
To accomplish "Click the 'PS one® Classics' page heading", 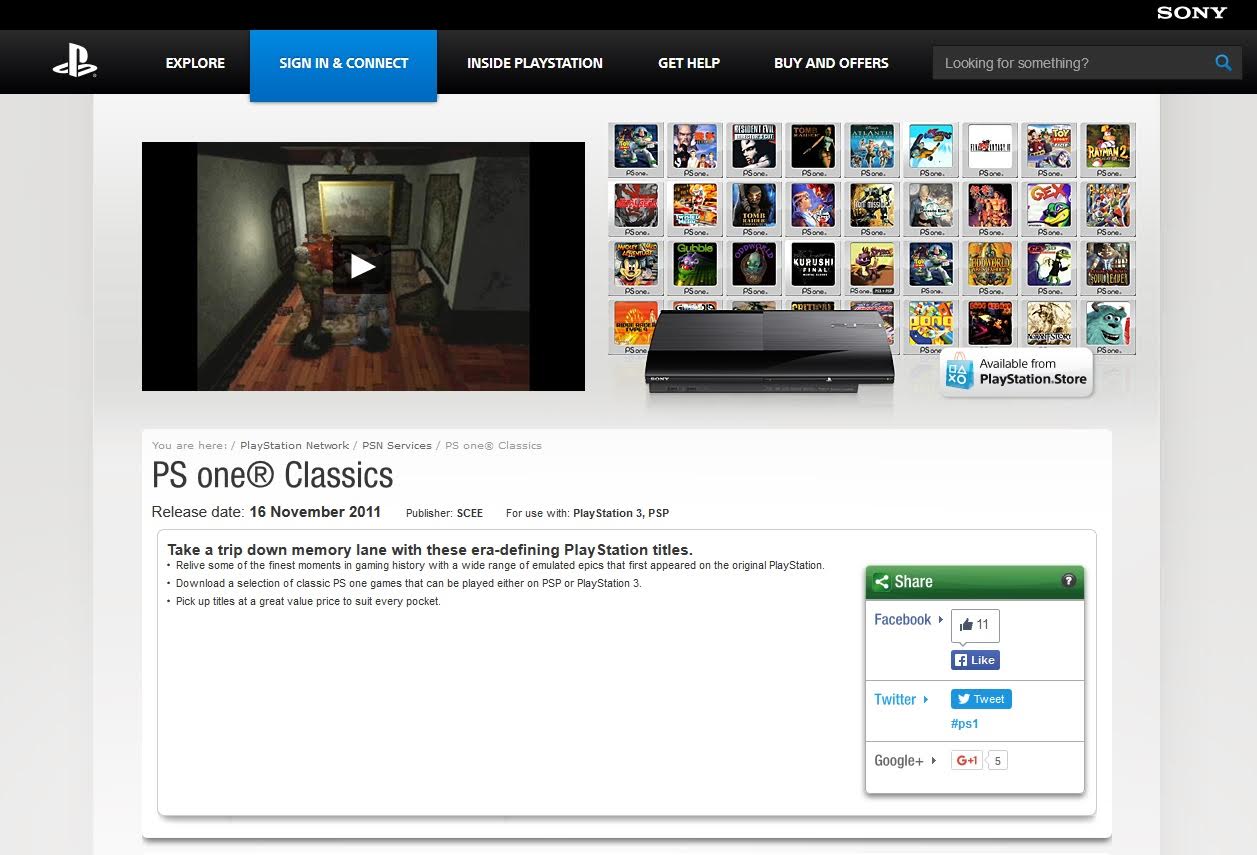I will [x=273, y=475].
